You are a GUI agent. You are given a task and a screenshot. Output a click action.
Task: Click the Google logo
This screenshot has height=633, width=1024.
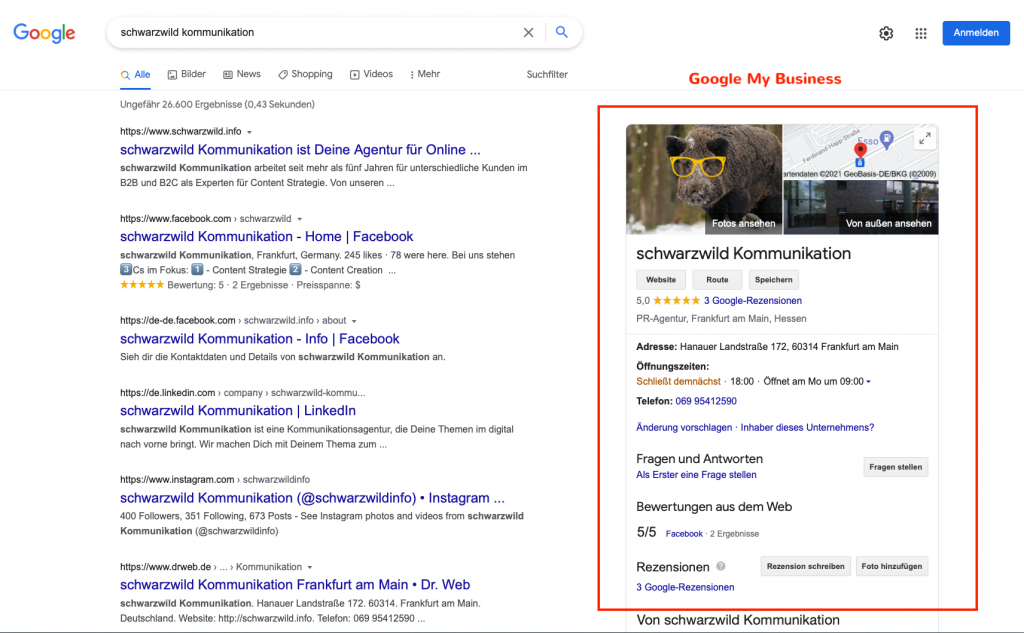pos(44,33)
